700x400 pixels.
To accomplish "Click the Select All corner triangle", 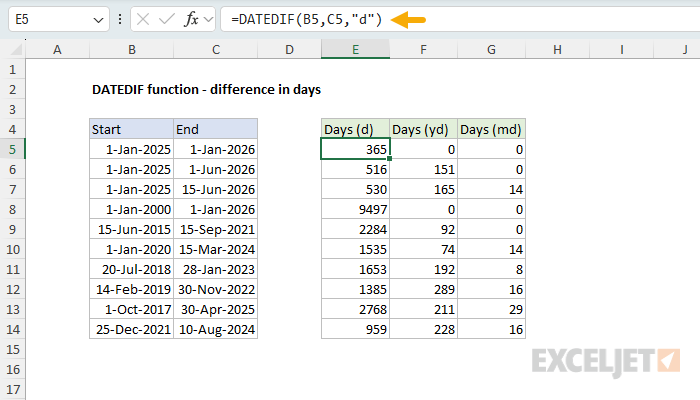I will coord(16,49).
